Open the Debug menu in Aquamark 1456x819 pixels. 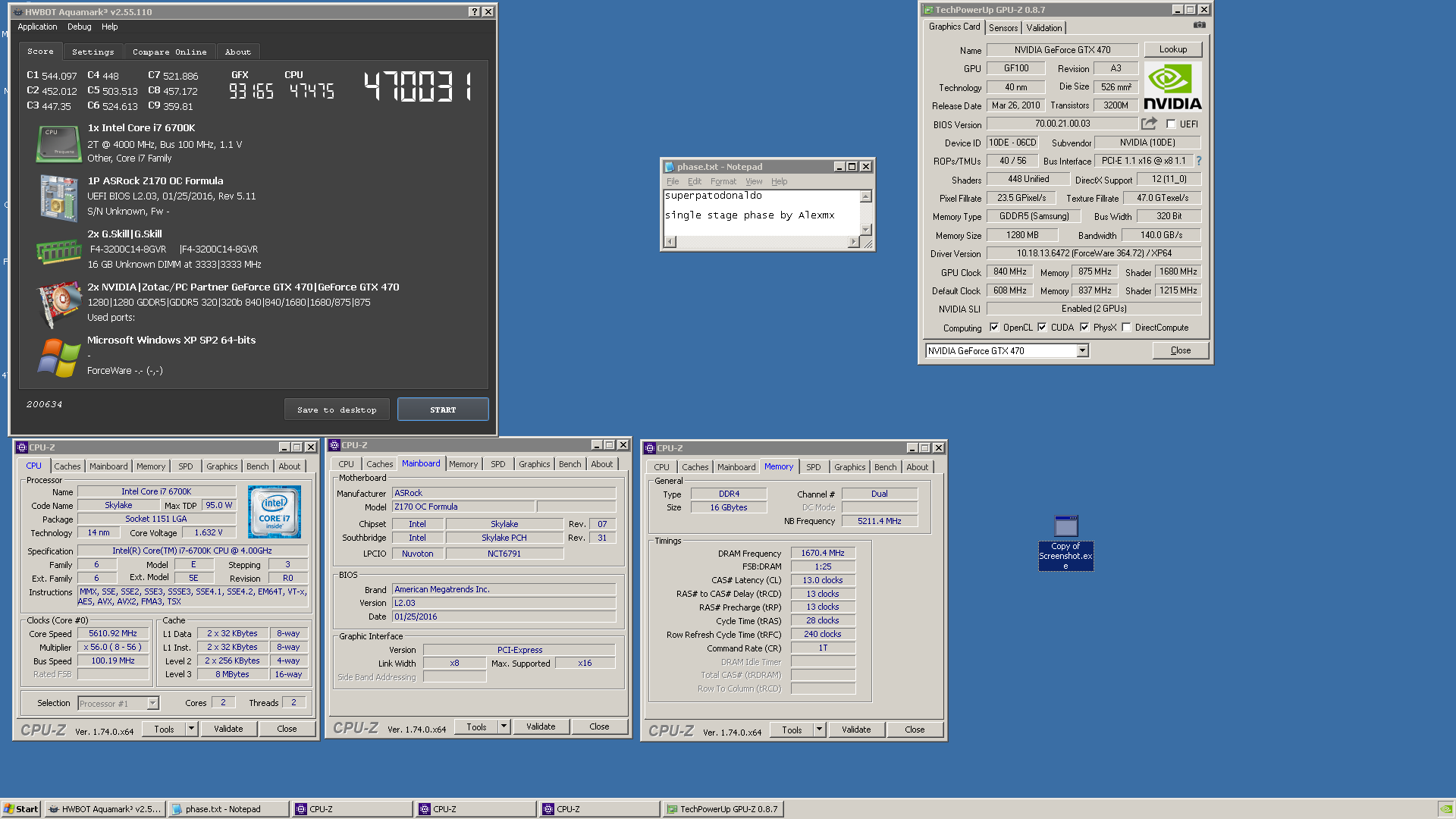79,27
